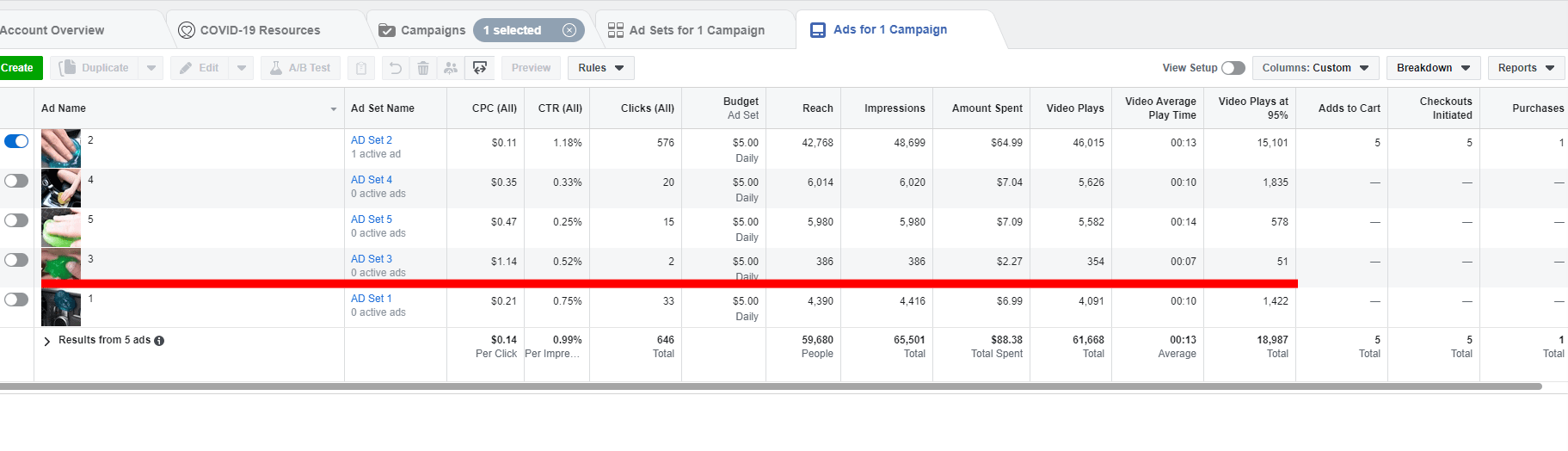This screenshot has height=451, width=1568.
Task: Click the thumbnail image of ad 5
Action: pyautogui.click(x=61, y=227)
